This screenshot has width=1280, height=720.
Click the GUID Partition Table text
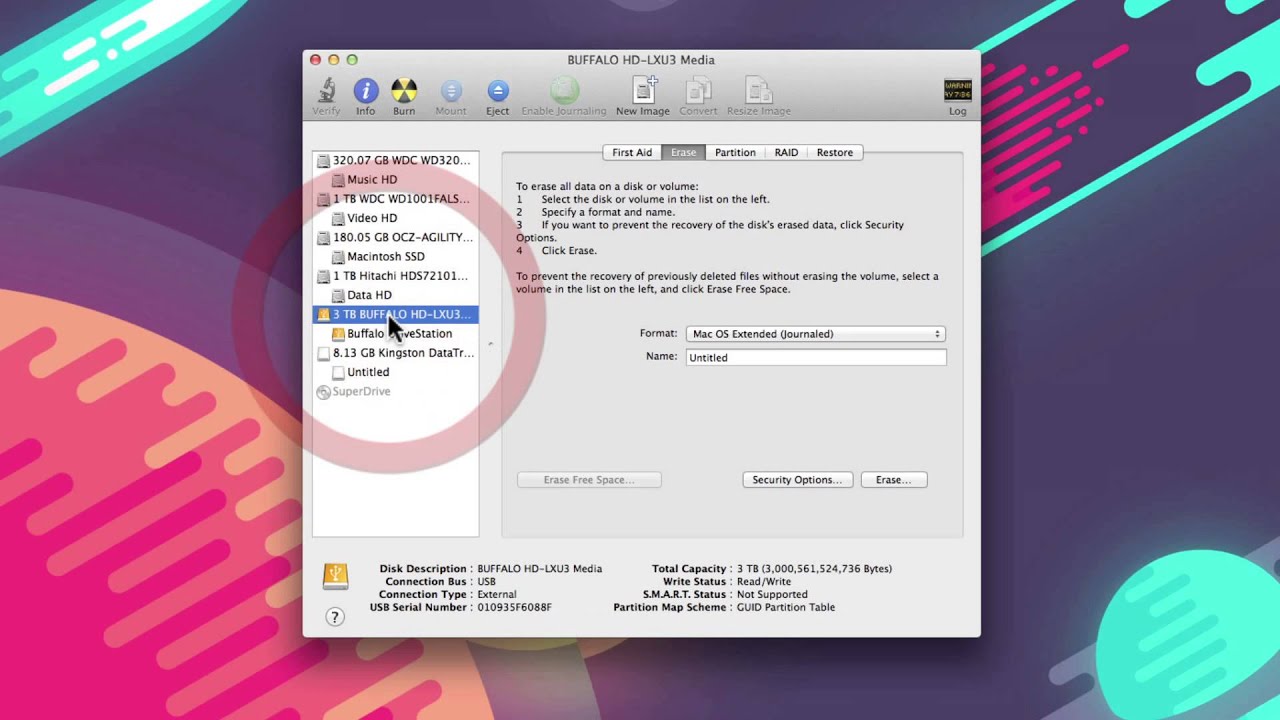pos(785,608)
